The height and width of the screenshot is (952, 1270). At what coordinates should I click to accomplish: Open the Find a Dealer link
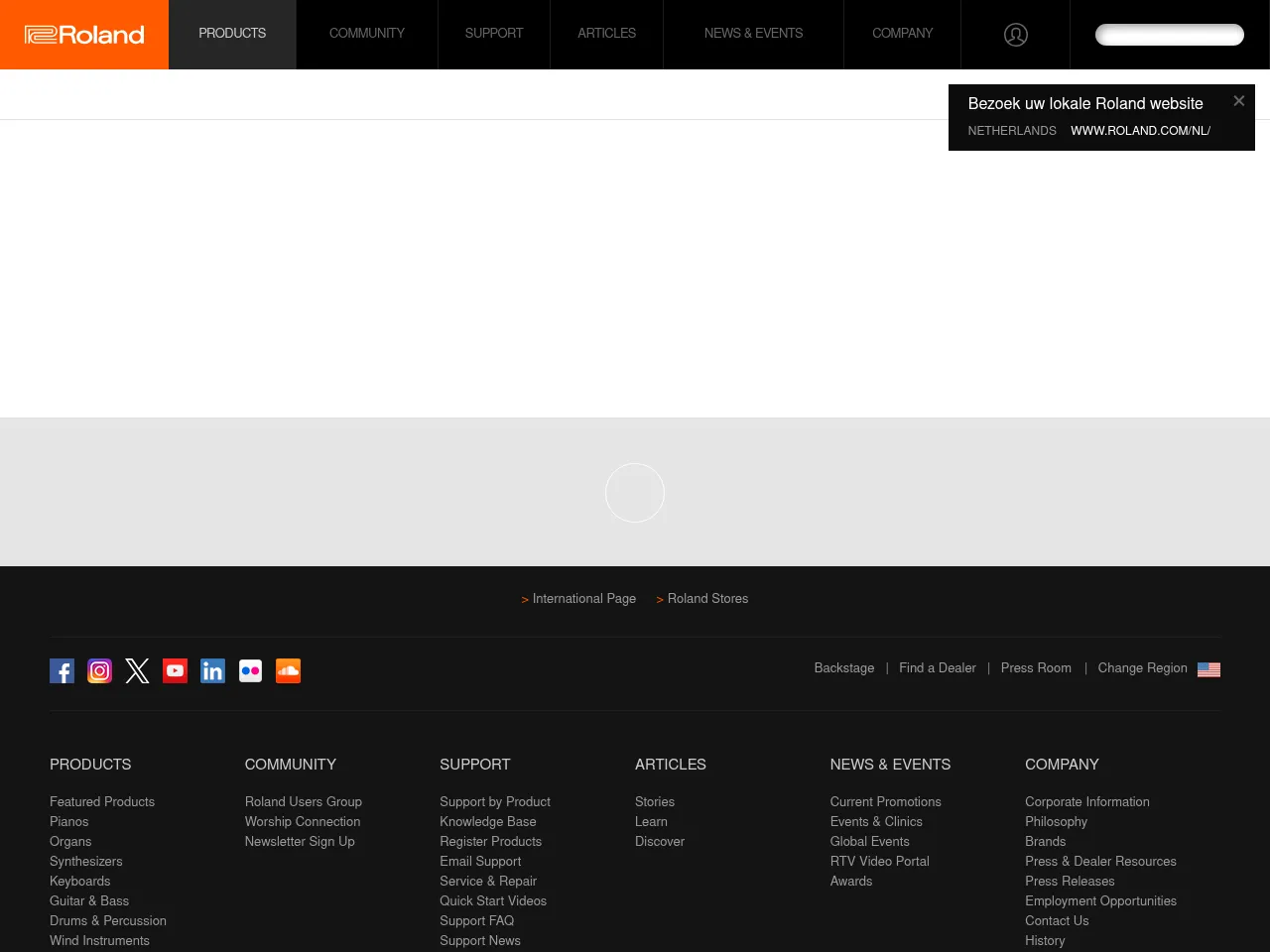coord(937,668)
